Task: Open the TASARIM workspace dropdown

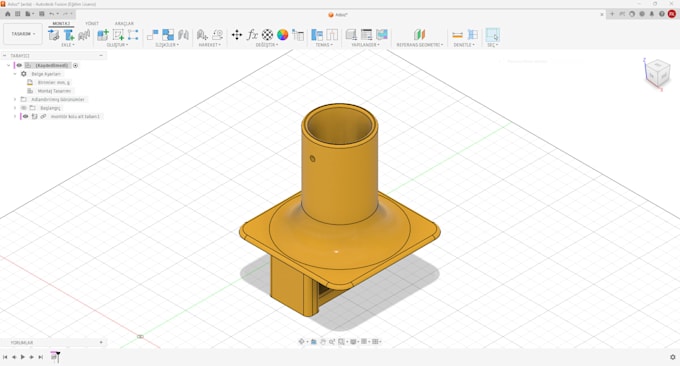Action: click(23, 34)
